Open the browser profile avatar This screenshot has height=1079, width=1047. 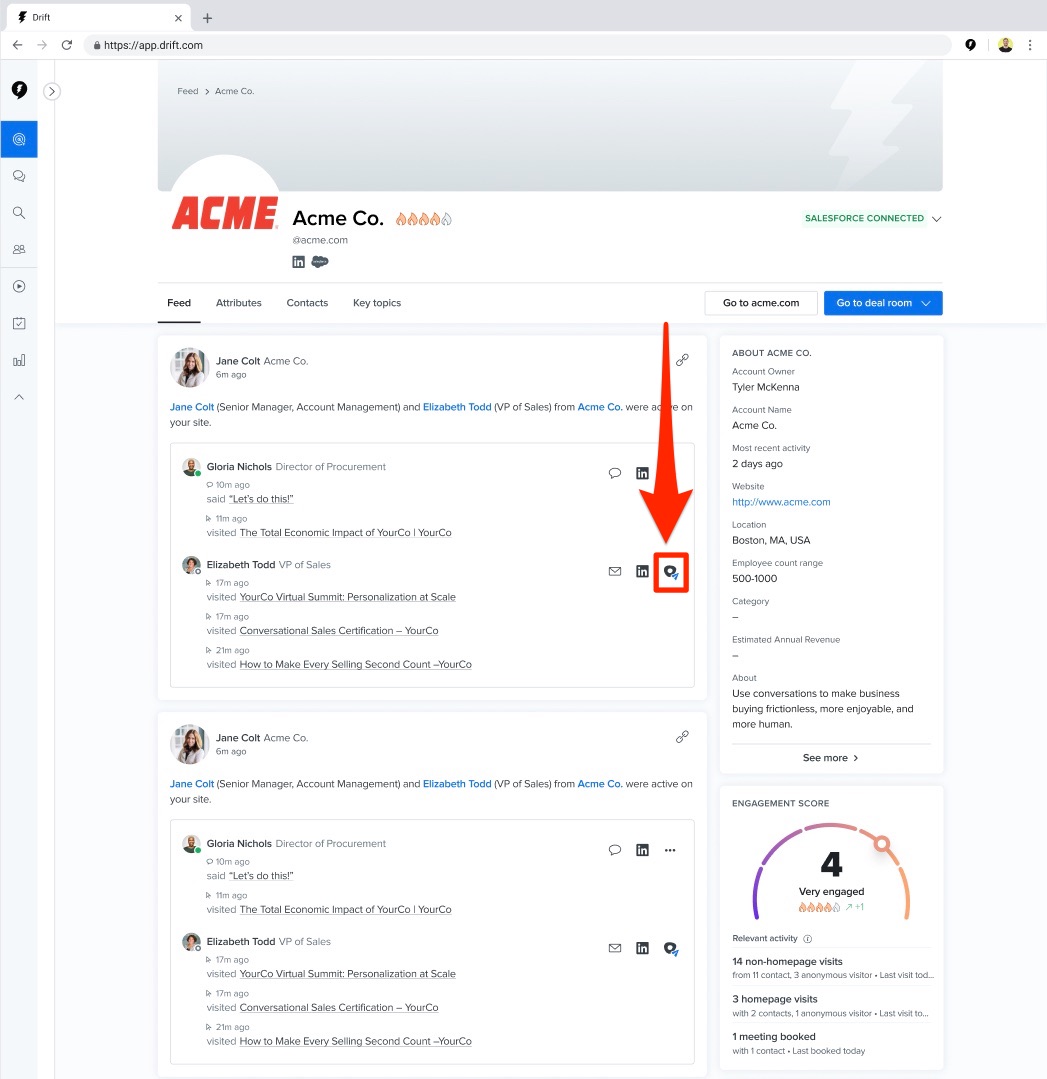point(1005,45)
